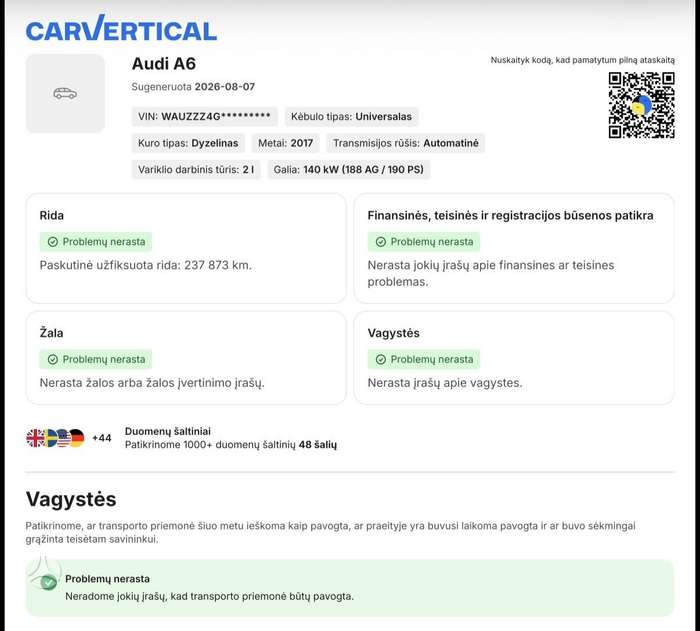
Task: Click the theft check description paragraph
Action: point(330,532)
